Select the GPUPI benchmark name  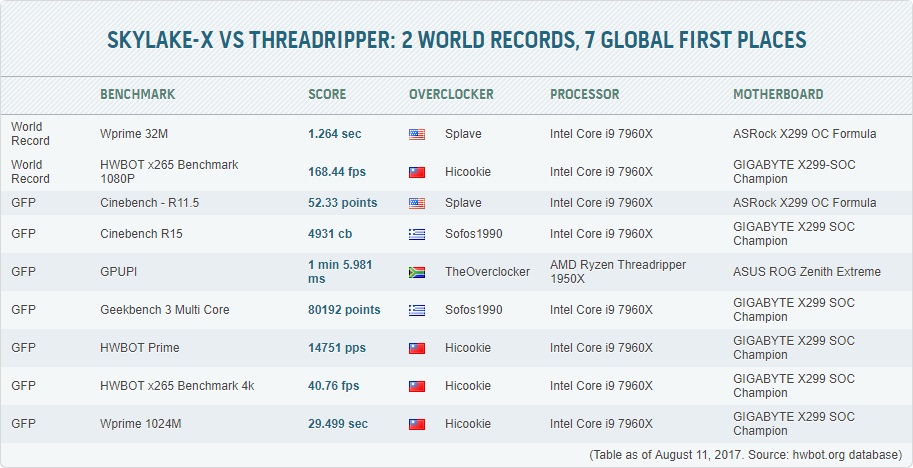coord(119,272)
